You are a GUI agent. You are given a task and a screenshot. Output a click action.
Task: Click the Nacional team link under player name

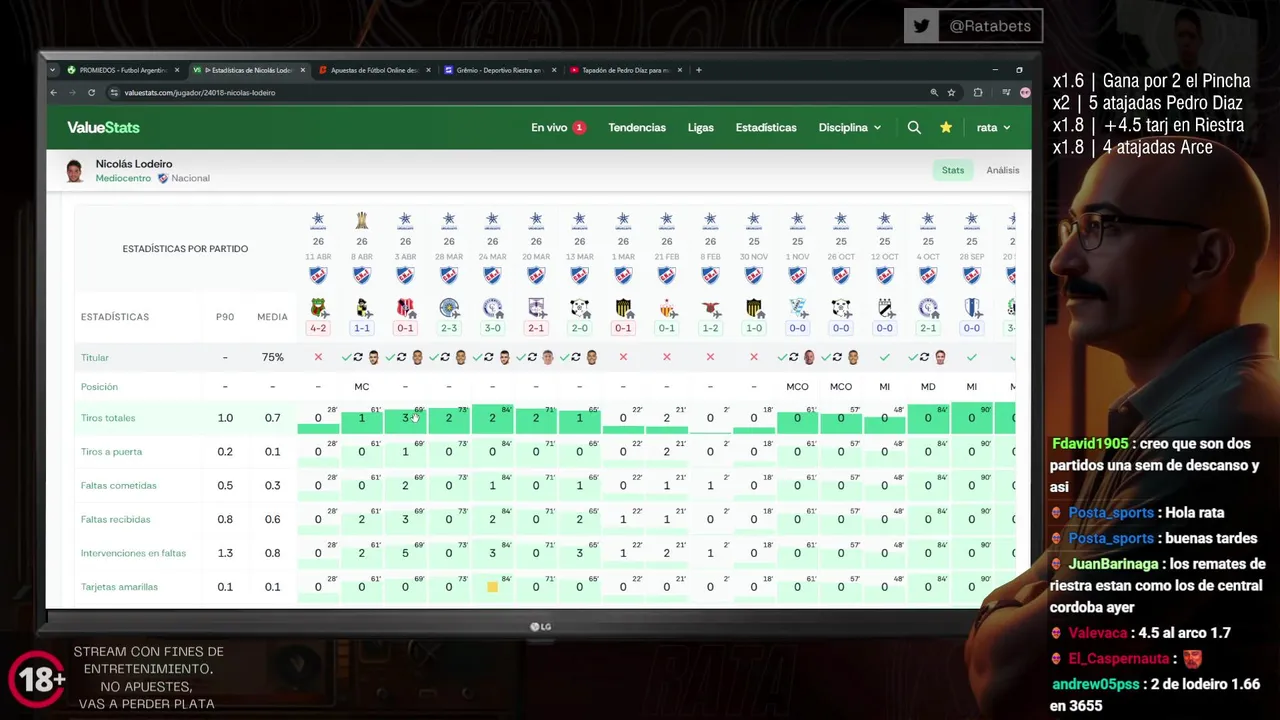click(190, 178)
